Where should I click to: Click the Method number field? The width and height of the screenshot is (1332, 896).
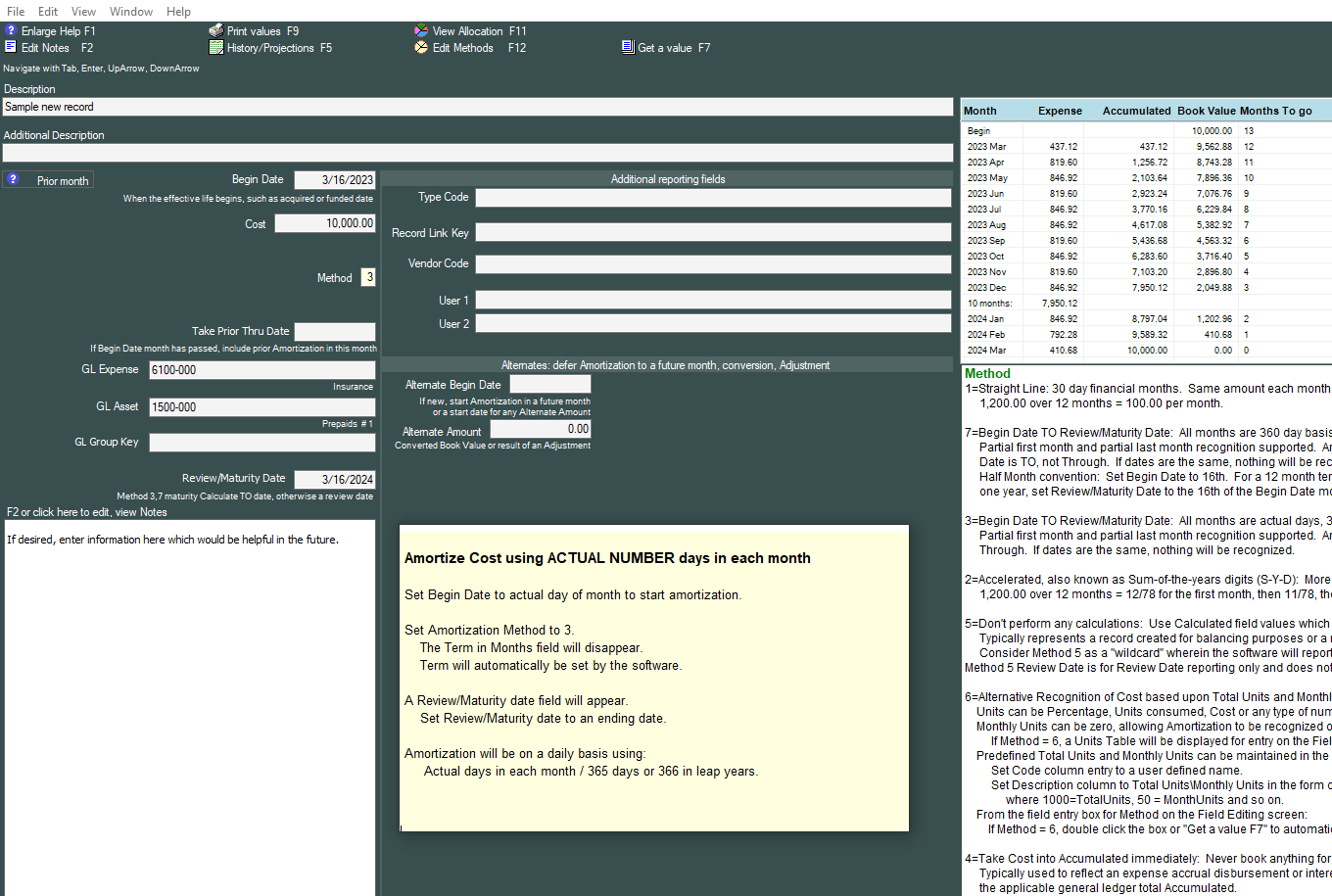coord(368,277)
